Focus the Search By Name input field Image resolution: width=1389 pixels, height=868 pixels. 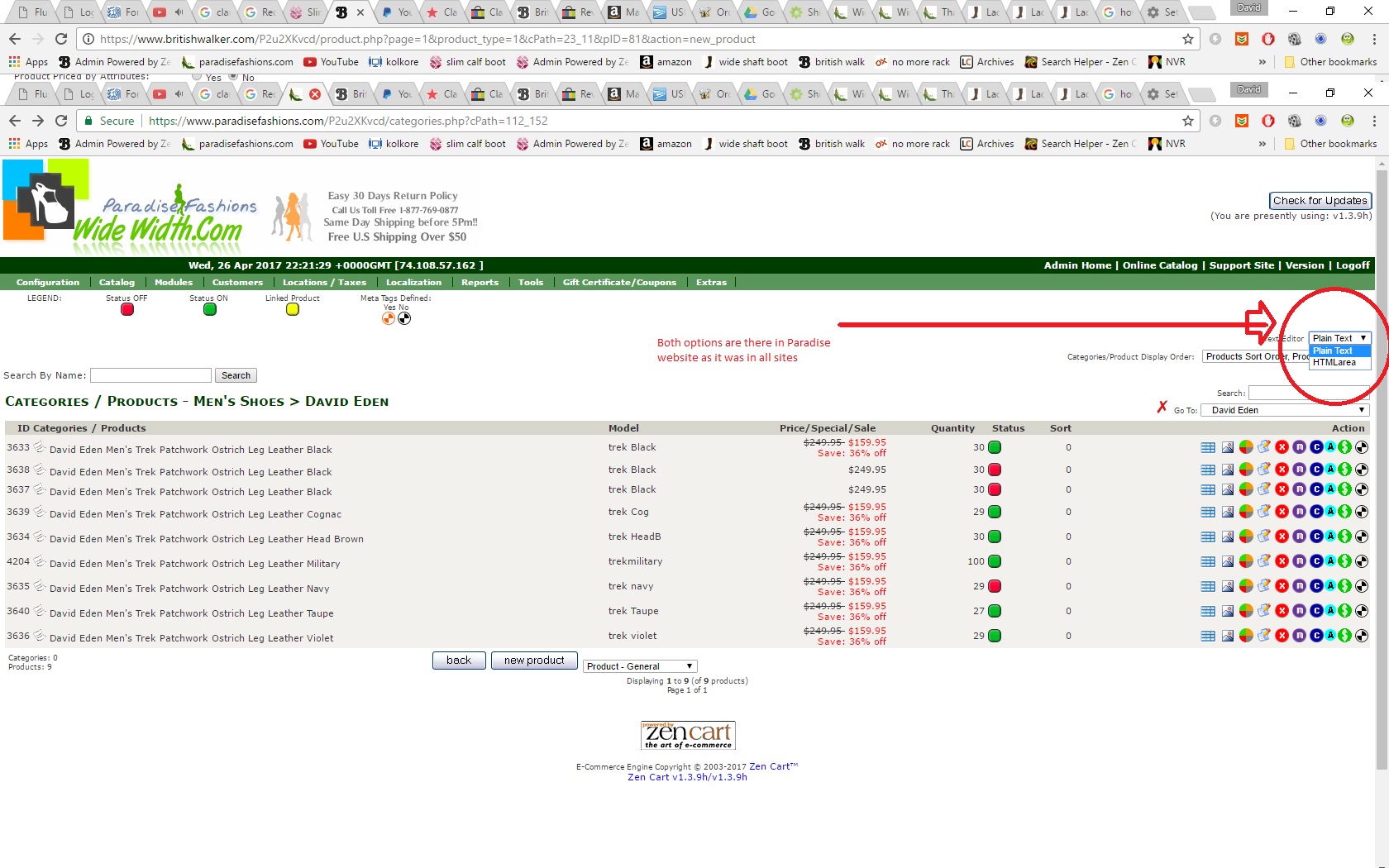pos(150,375)
